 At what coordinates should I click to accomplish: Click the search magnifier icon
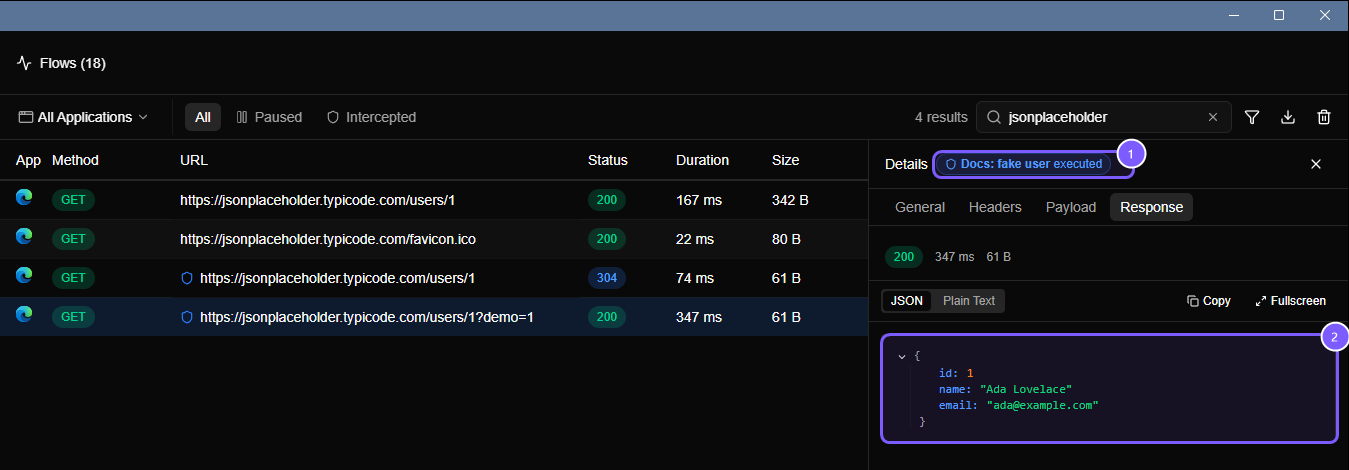coord(994,117)
